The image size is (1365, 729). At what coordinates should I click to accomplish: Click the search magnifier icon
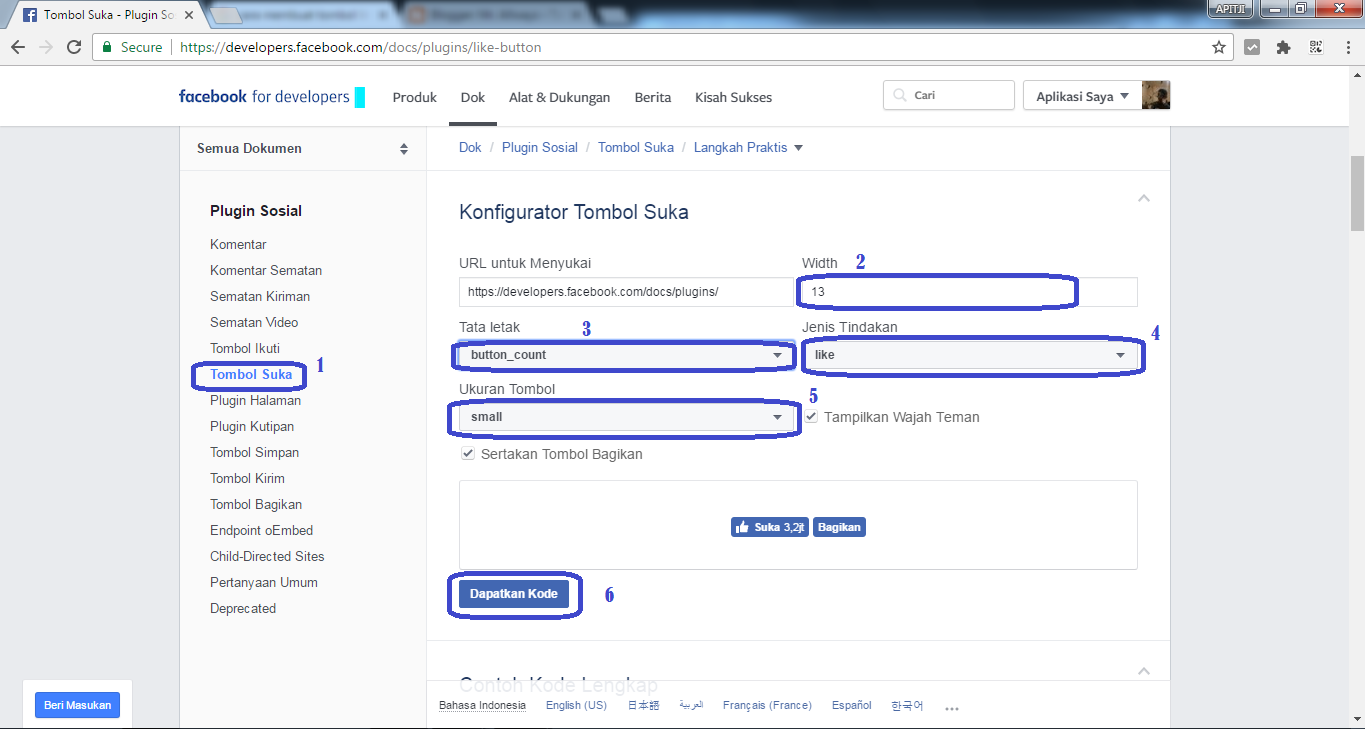[900, 96]
